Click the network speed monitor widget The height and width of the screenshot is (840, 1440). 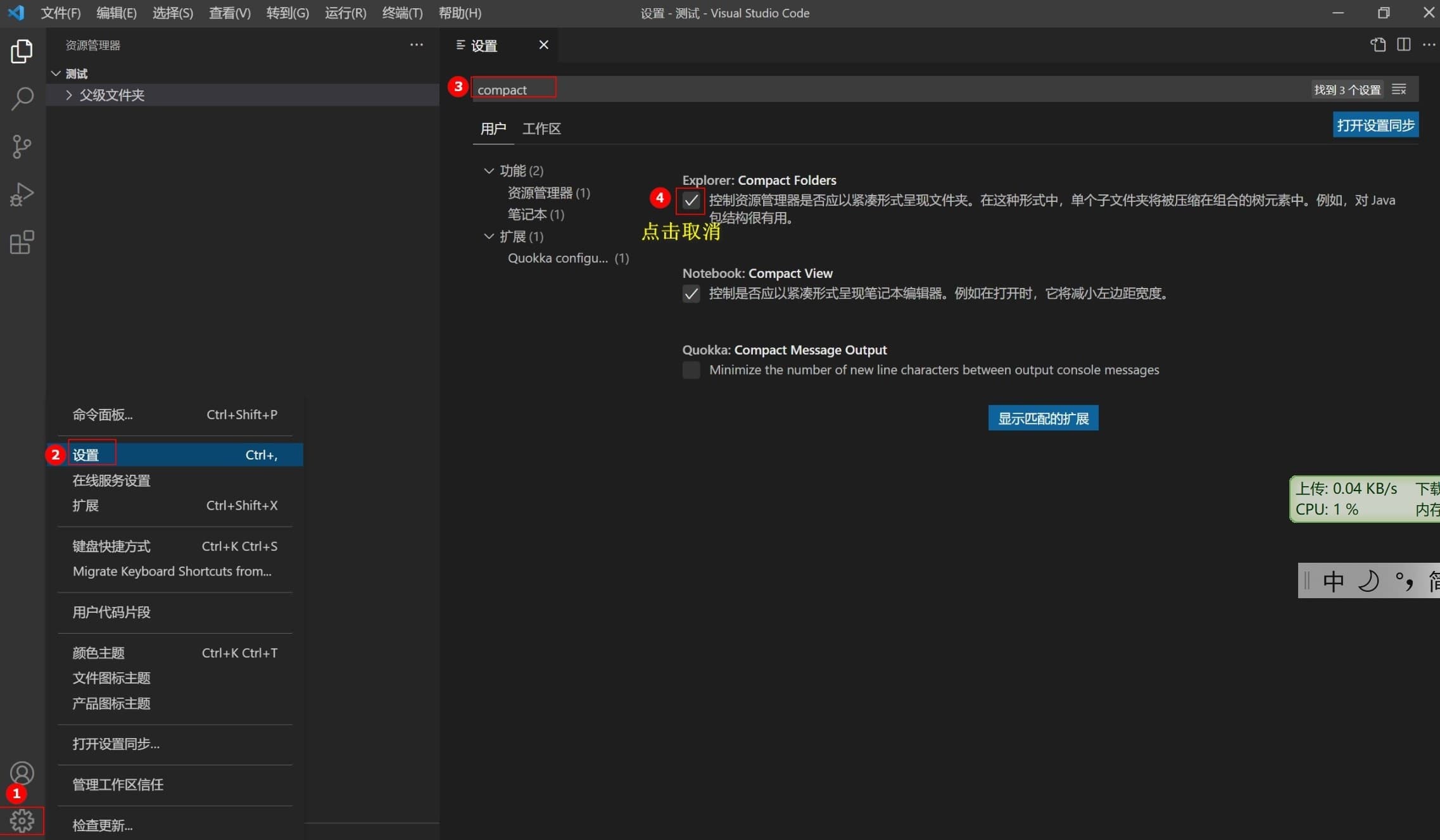pyautogui.click(x=1365, y=499)
